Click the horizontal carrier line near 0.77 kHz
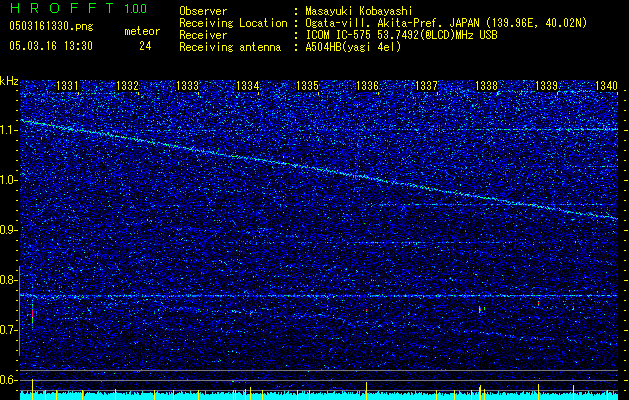Screen dimensions: 629x400 pyautogui.click(x=319, y=296)
